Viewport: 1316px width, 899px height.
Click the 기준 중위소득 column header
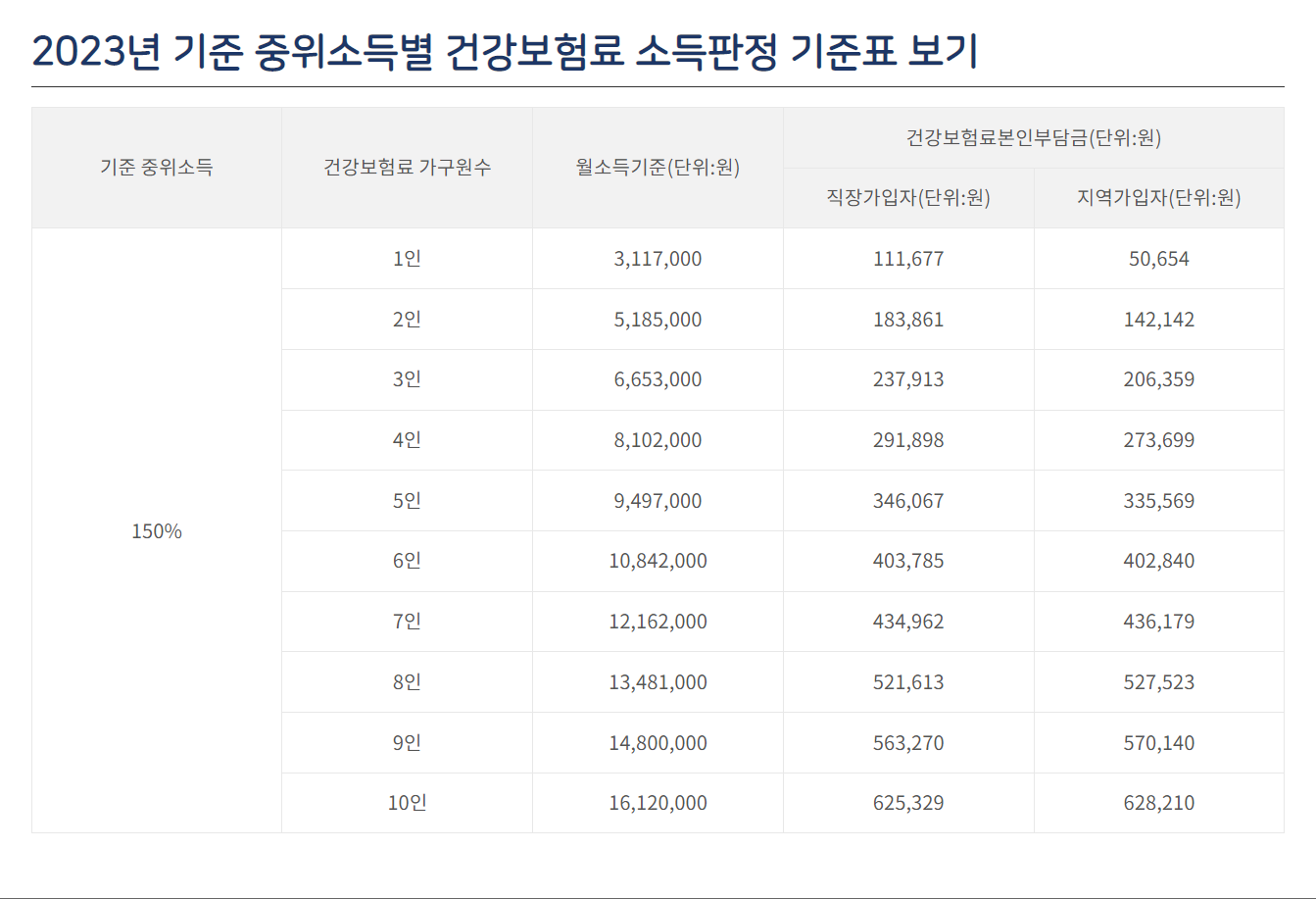[x=157, y=168]
